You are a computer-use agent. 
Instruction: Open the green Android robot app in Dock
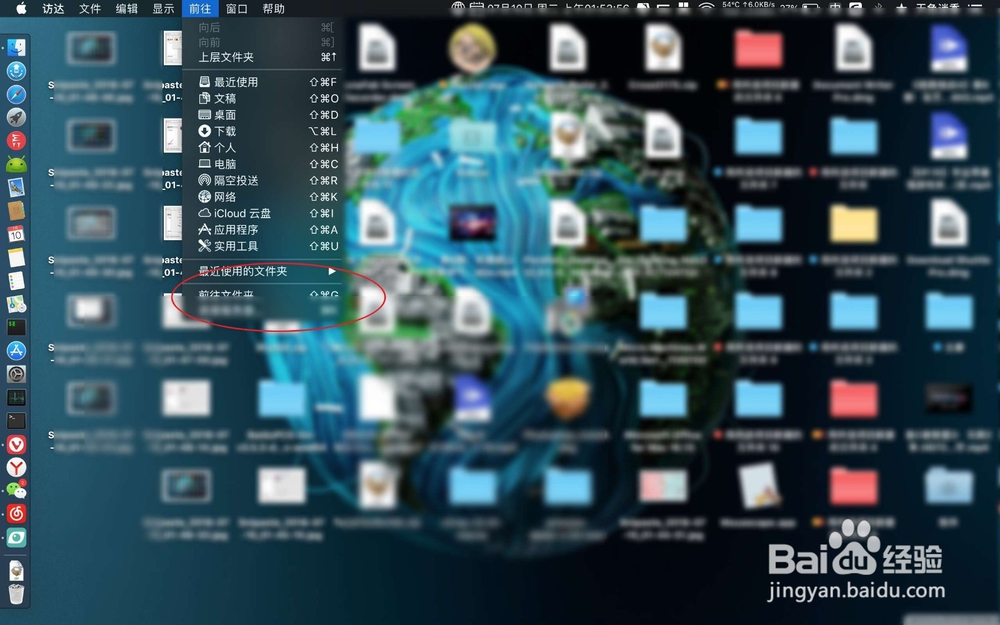(16, 163)
